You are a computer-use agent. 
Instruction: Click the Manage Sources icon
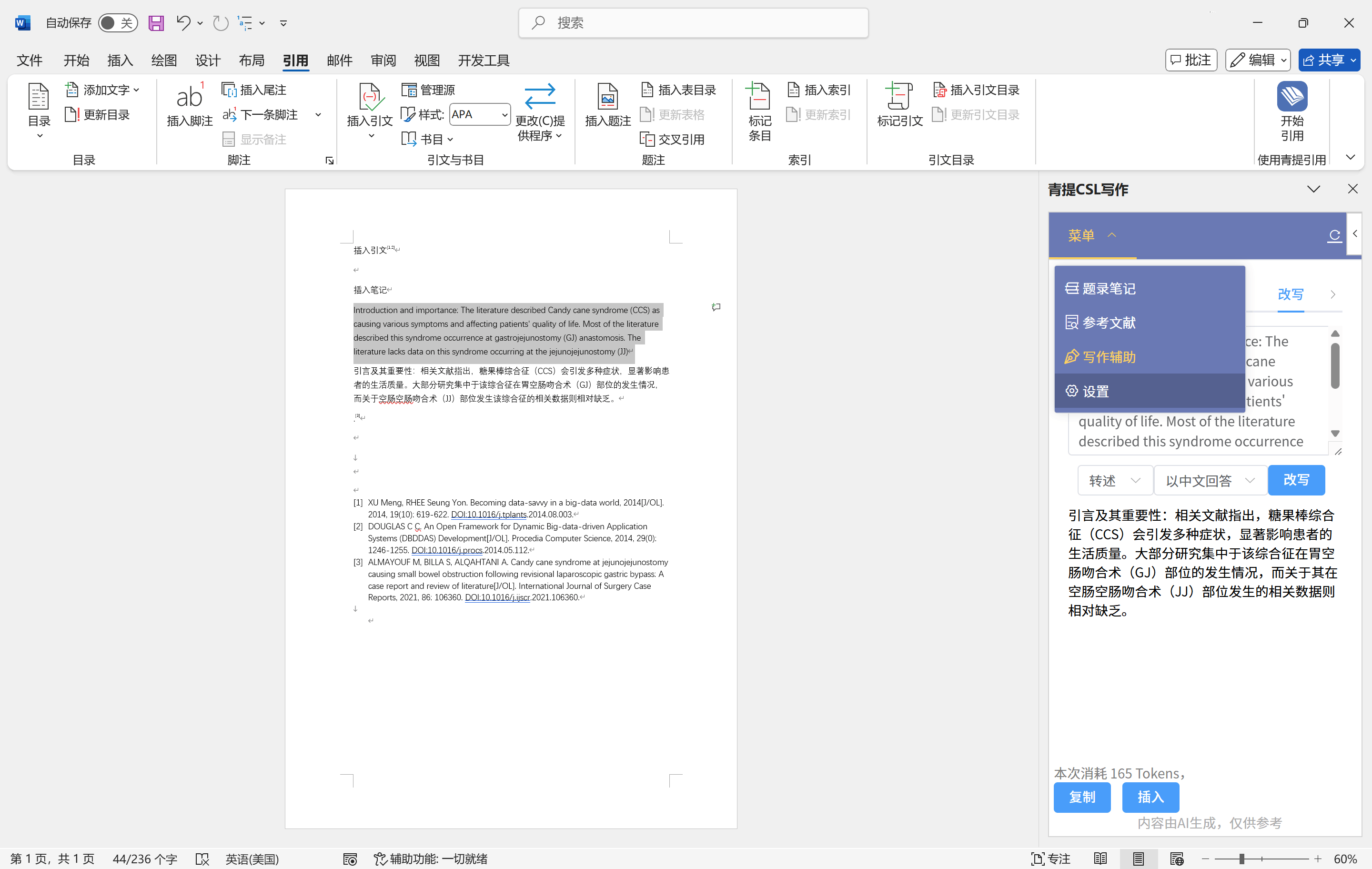pos(409,90)
